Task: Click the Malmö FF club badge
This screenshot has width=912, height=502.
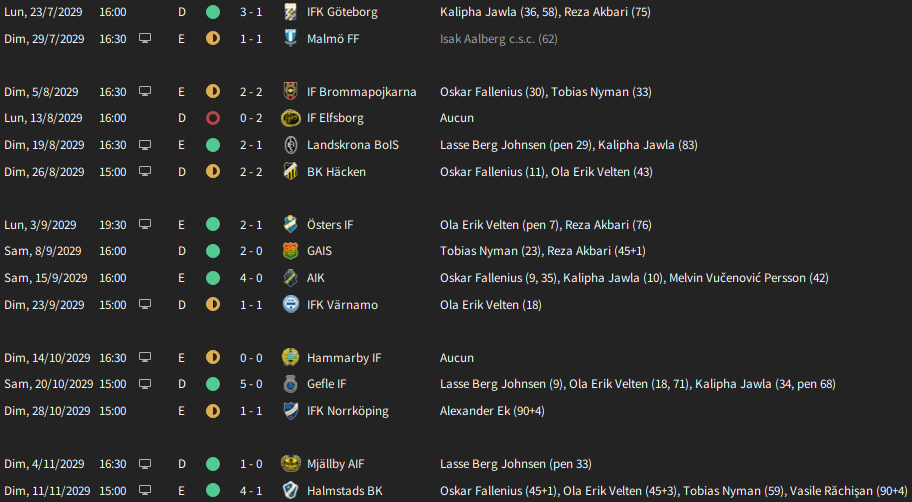Action: point(290,38)
